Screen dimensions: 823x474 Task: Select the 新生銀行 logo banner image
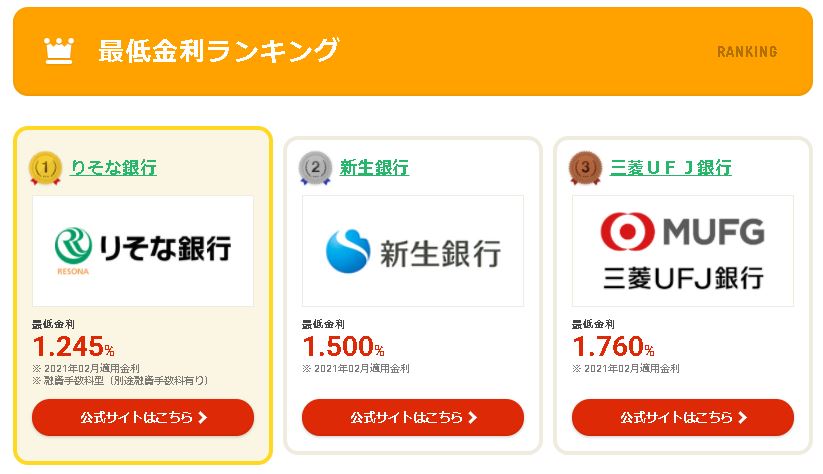(413, 251)
